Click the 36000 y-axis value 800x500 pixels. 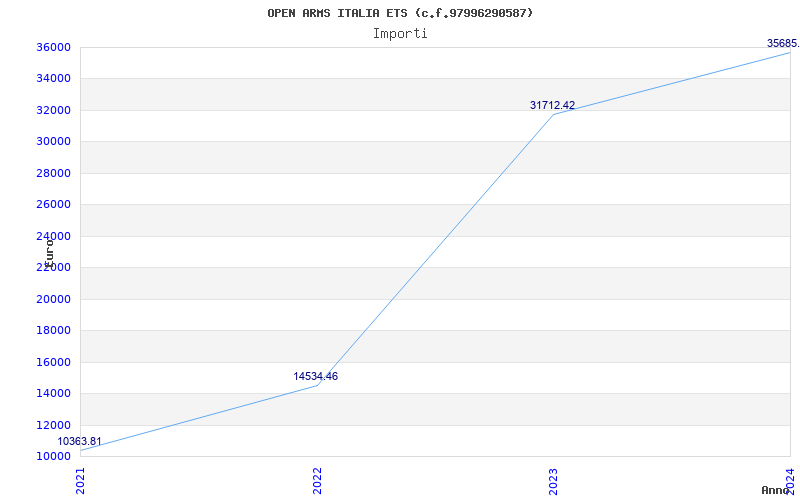click(x=53, y=47)
